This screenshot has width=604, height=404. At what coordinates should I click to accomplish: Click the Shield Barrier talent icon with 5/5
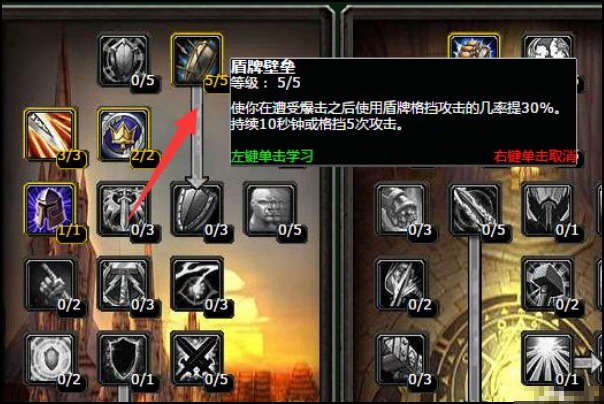tap(197, 60)
